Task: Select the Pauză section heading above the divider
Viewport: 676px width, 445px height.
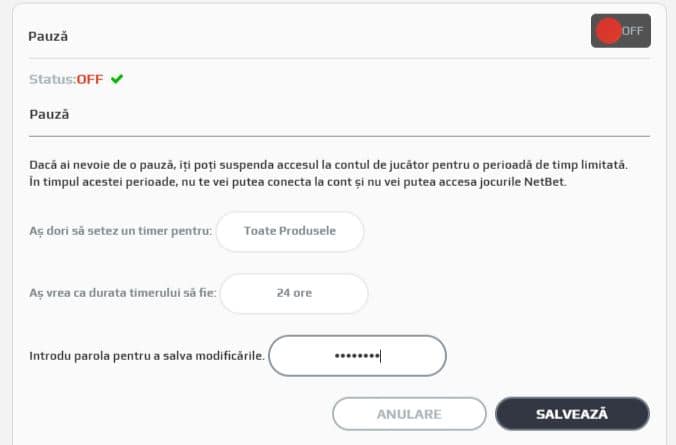Action: [48, 114]
